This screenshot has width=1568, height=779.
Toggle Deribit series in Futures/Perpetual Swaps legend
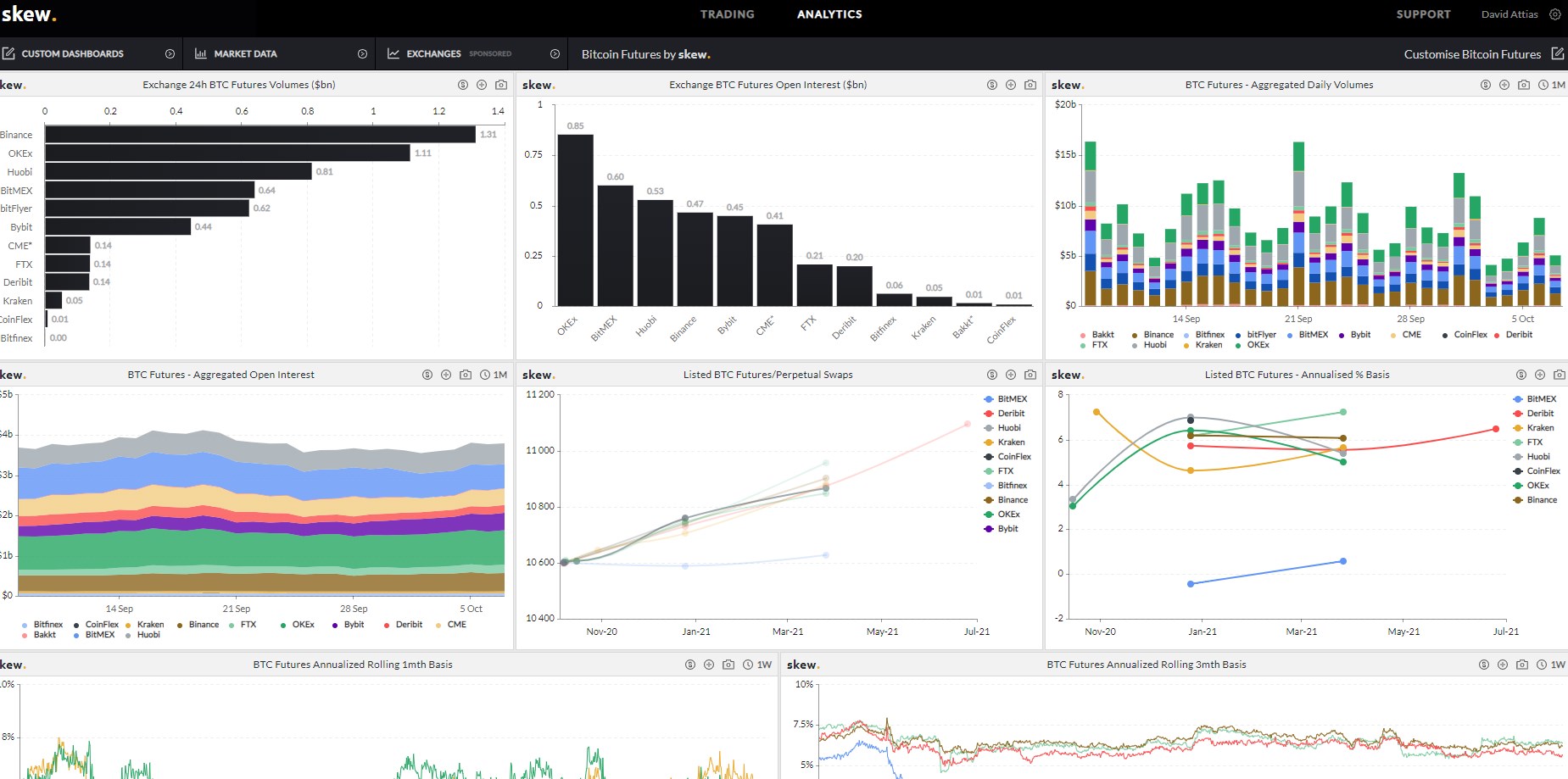tap(1004, 414)
